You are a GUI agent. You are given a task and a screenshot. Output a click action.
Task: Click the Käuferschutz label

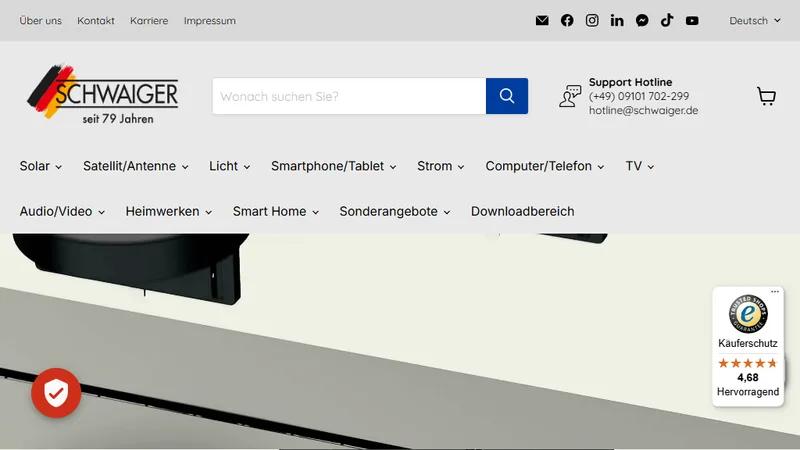point(748,343)
